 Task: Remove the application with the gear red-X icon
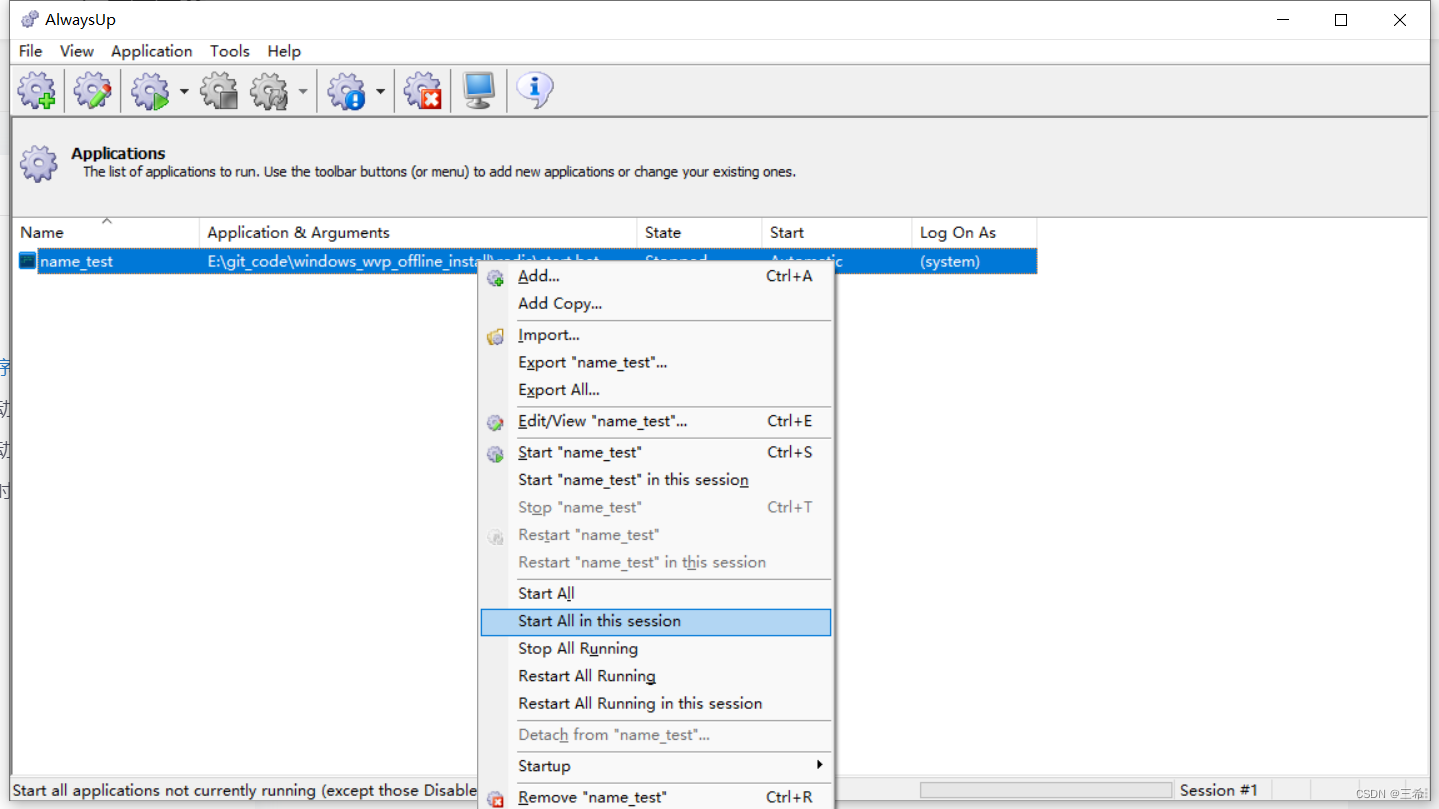(x=422, y=90)
